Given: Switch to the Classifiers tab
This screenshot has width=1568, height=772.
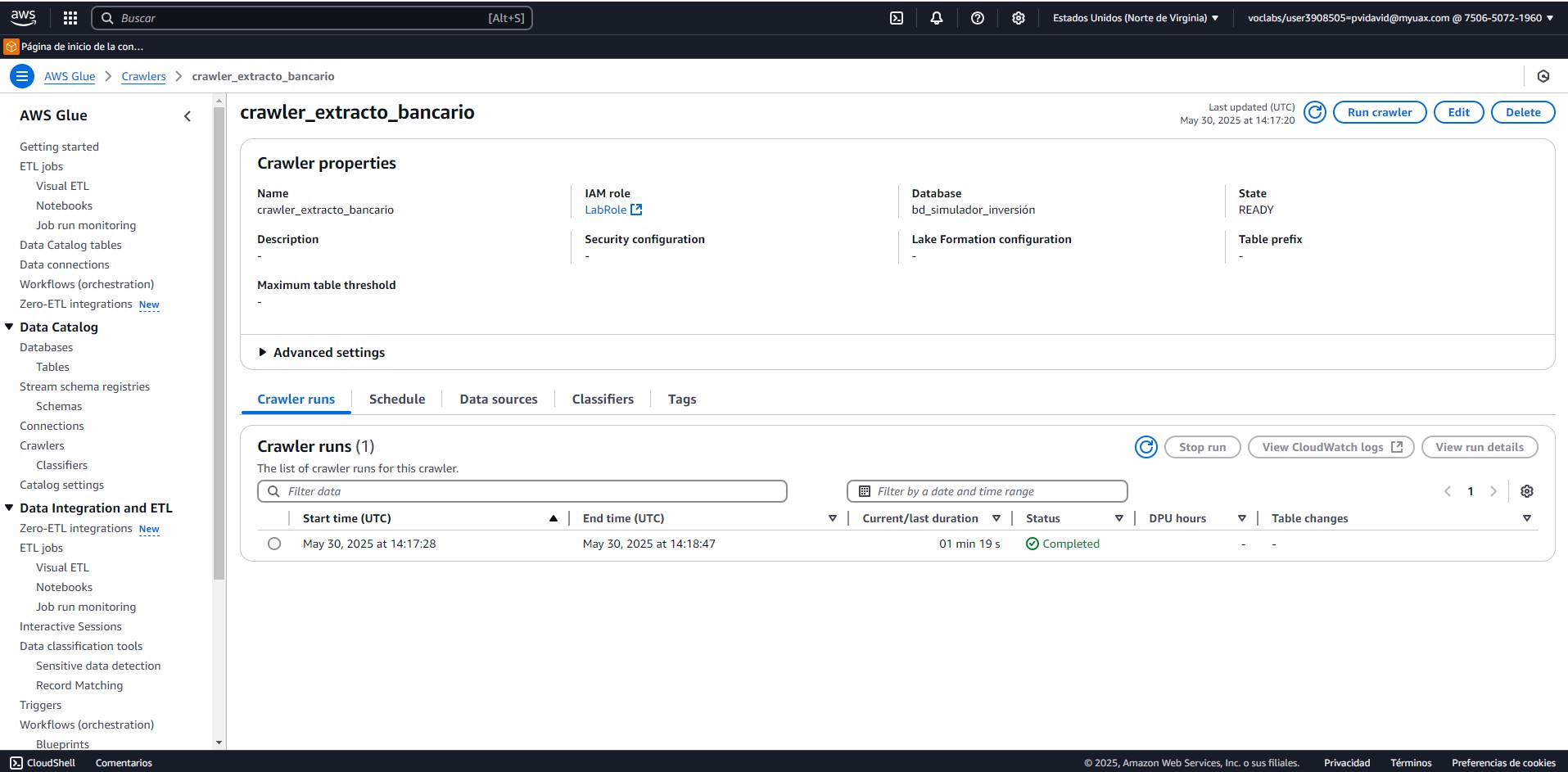Looking at the screenshot, I should pos(603,400).
